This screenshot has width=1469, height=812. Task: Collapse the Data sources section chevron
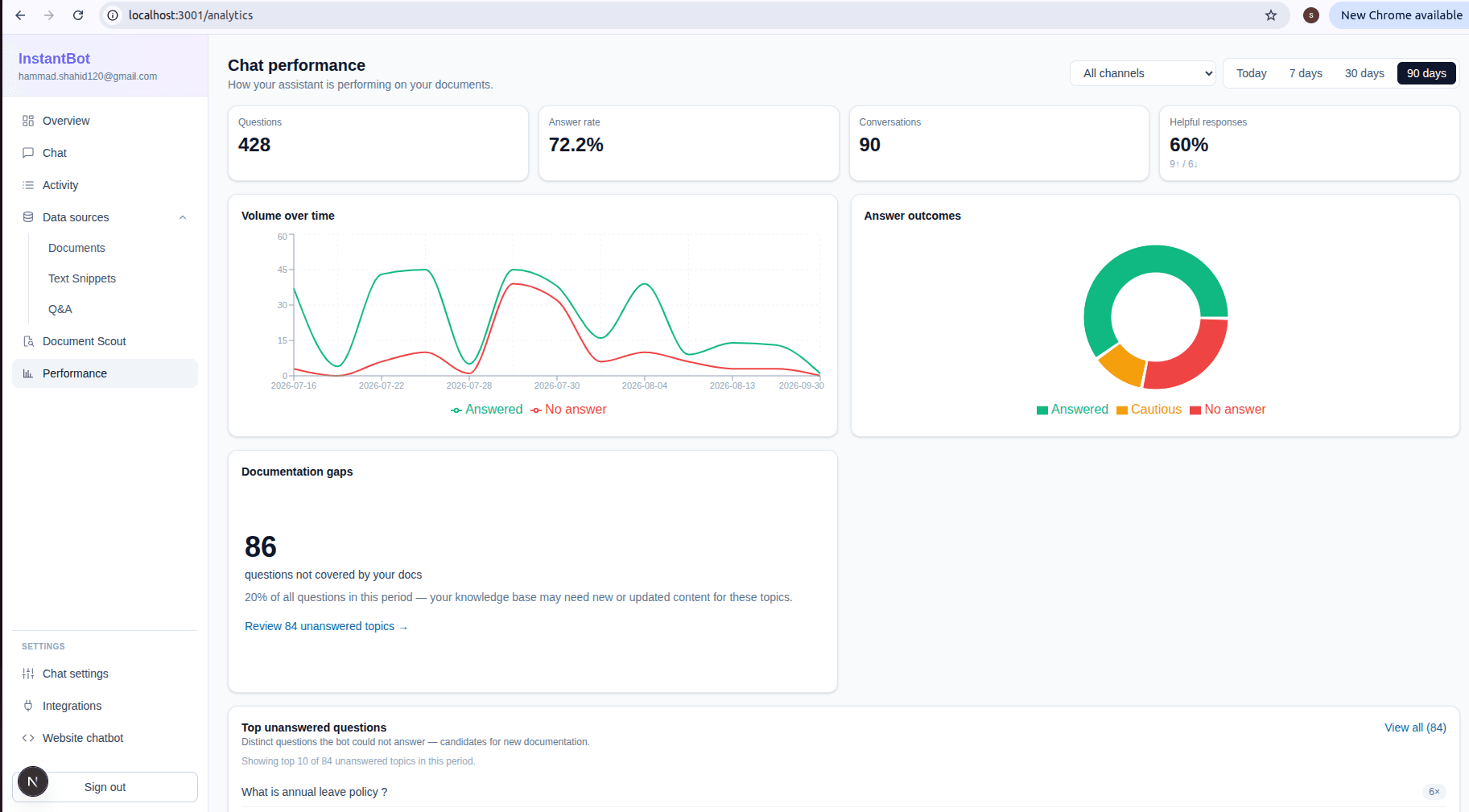183,217
